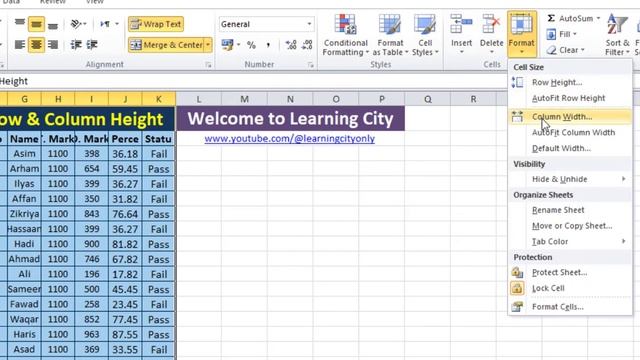Select Column Width... menu item
The height and width of the screenshot is (360, 640).
pyautogui.click(x=570, y=117)
